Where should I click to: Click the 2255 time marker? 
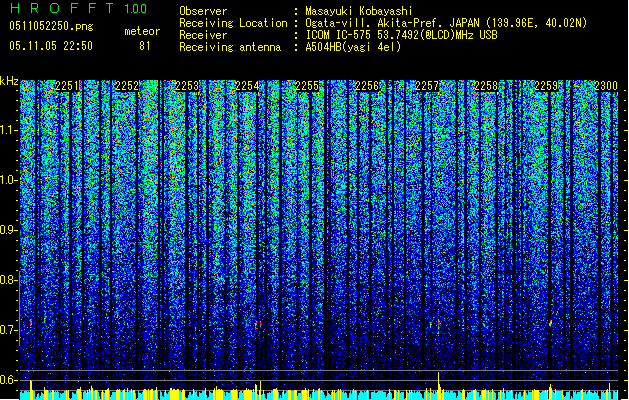307,86
